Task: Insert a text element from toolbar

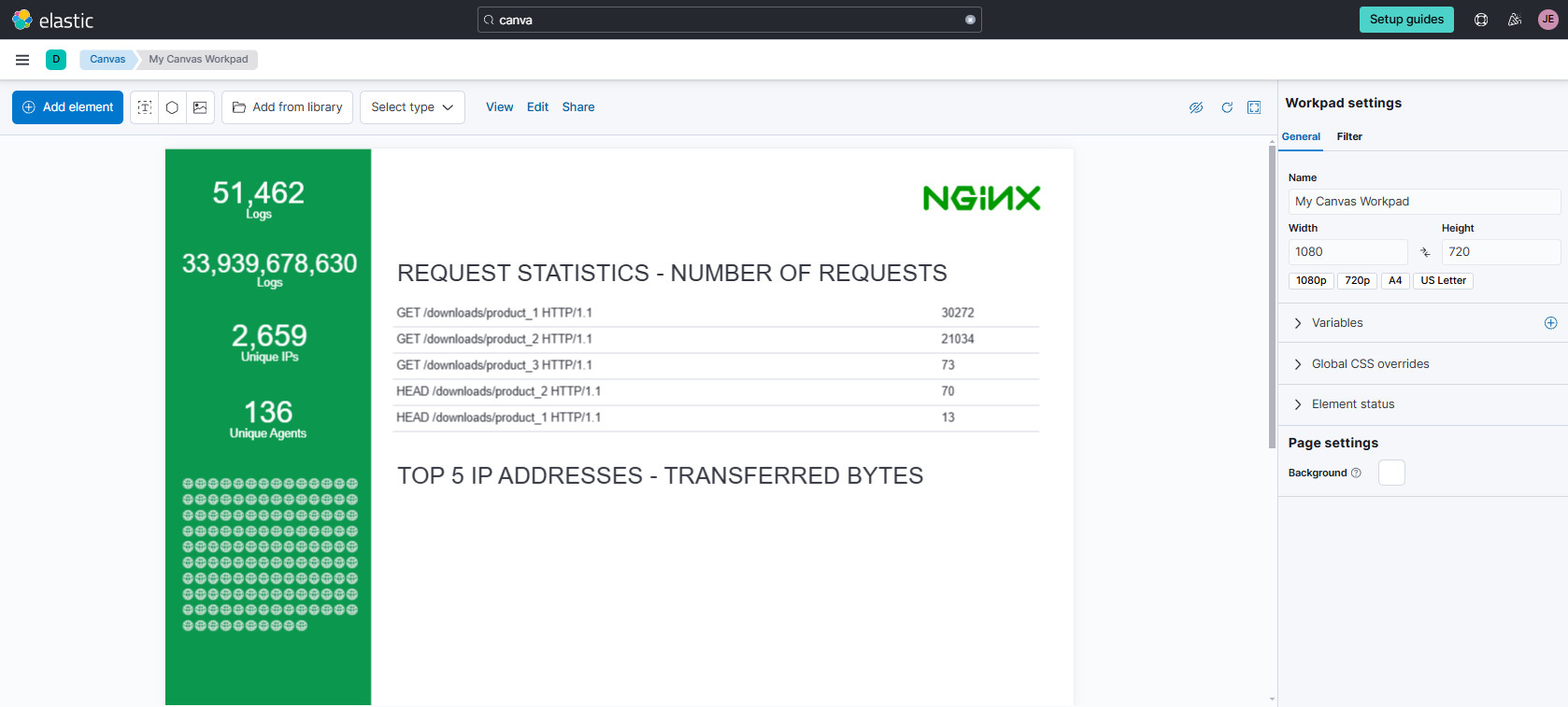Action: click(x=145, y=107)
